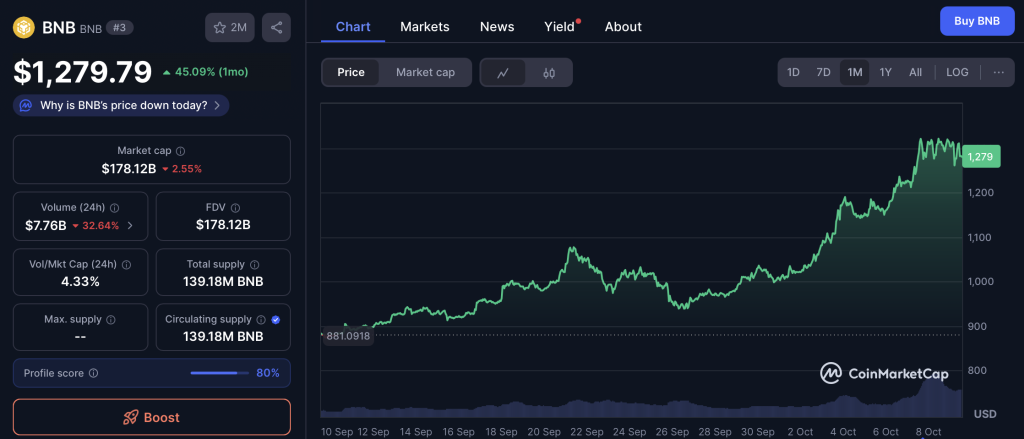Set chart range to 1D

pyautogui.click(x=793, y=73)
